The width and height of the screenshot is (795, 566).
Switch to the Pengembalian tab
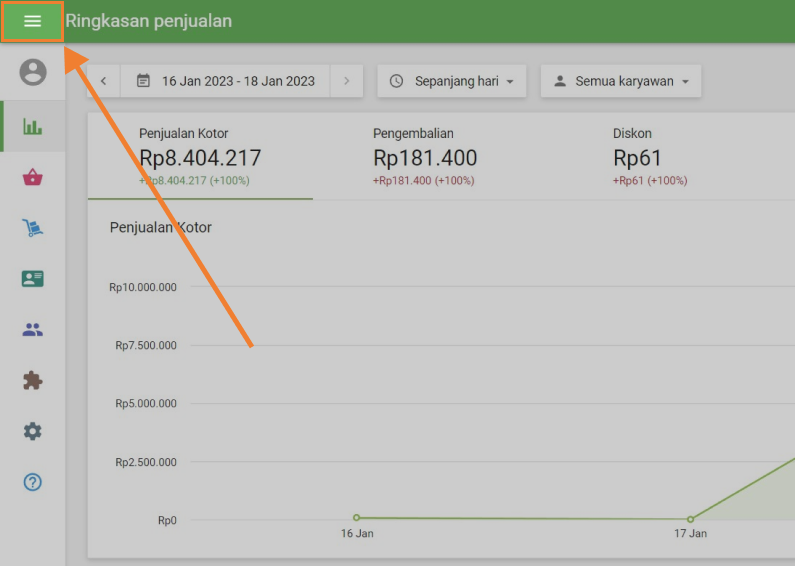425,157
